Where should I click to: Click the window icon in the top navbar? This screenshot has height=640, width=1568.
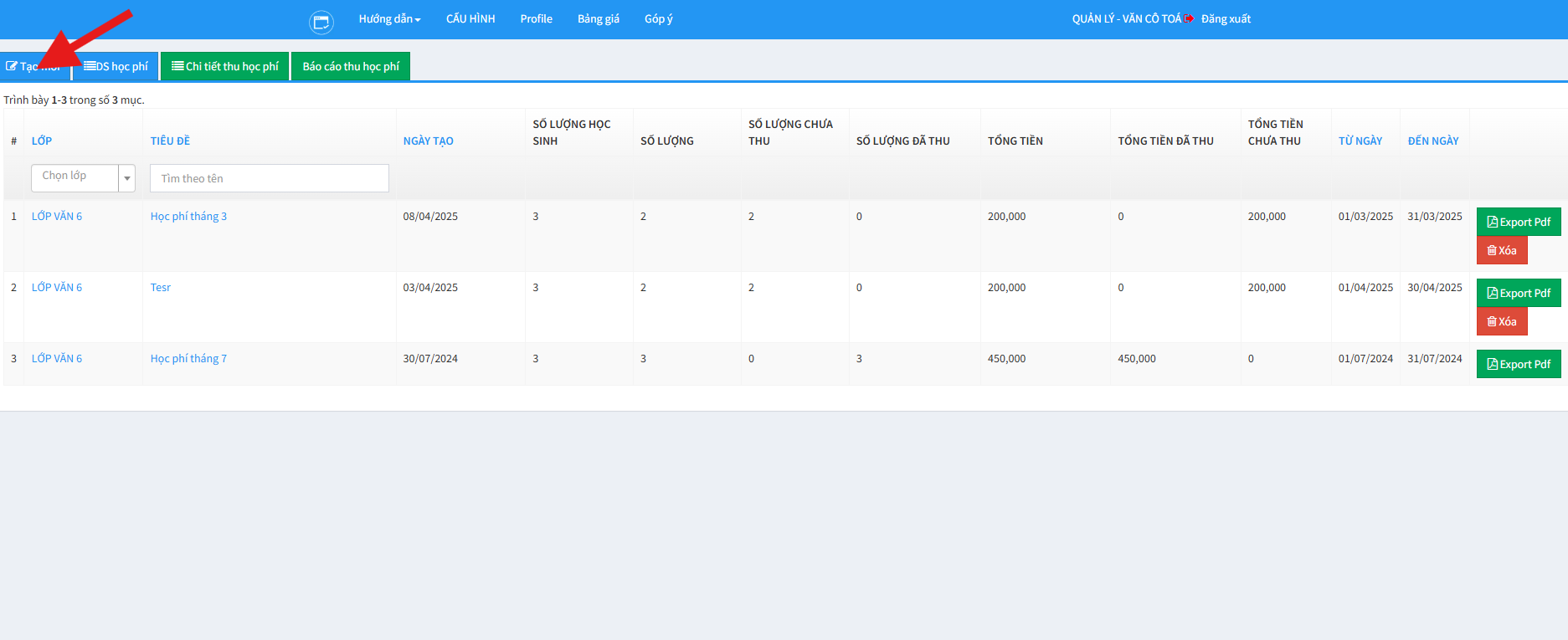point(321,23)
